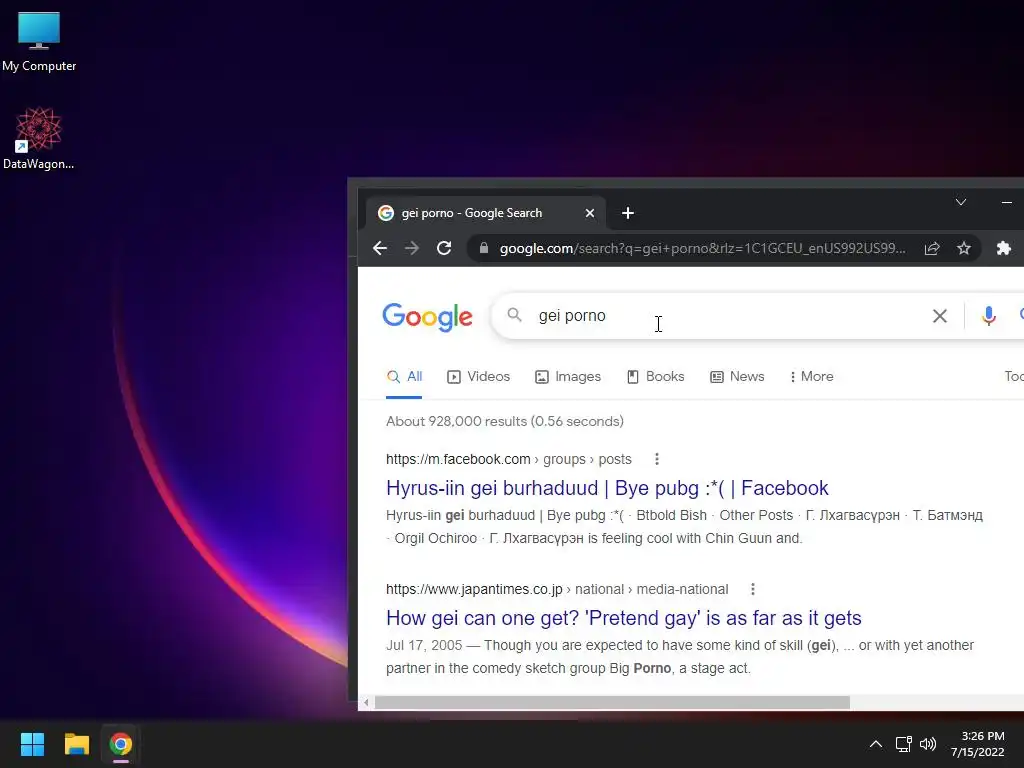The image size is (1024, 768).
Task: Open network status in system tray
Action: [903, 744]
